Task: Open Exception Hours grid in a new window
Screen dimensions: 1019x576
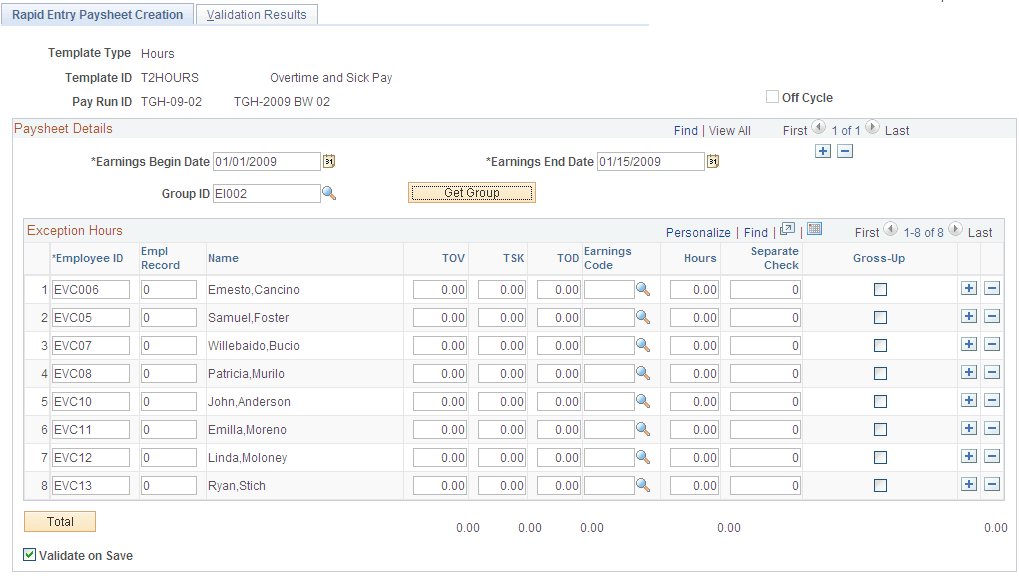Action: 787,230
